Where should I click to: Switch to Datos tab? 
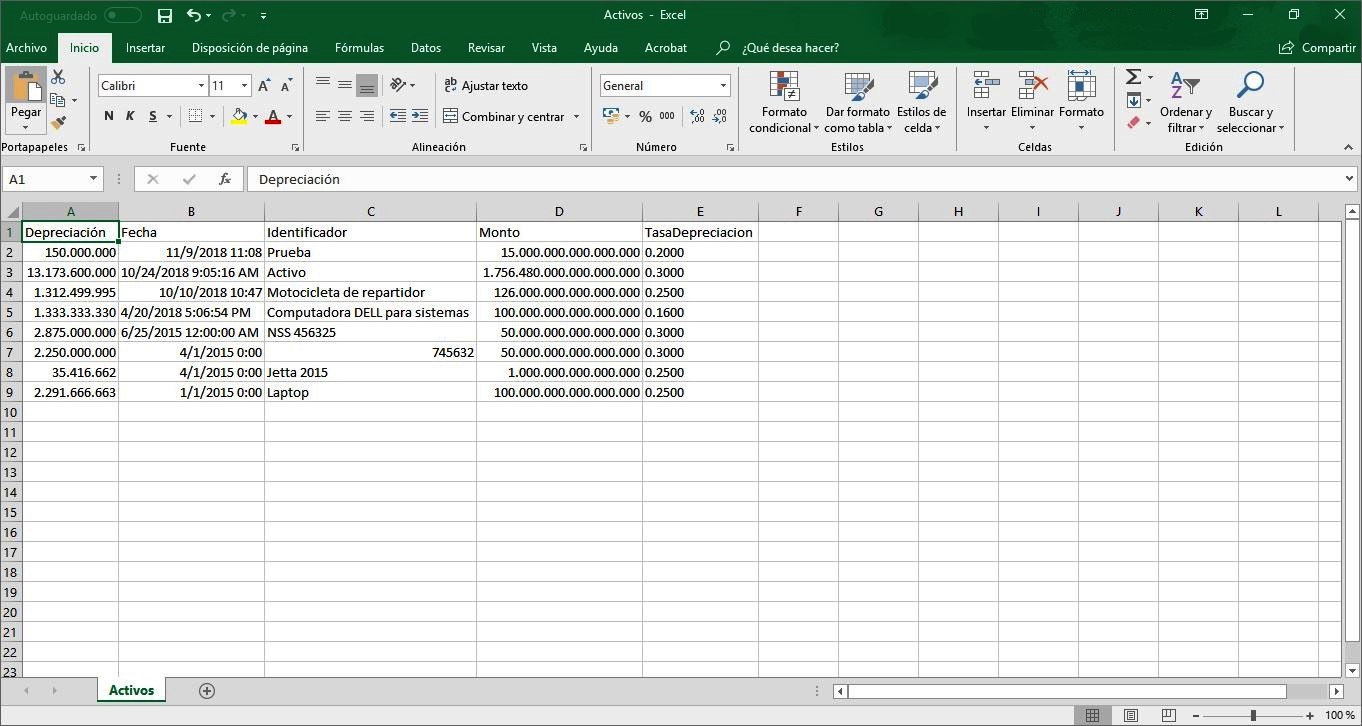(x=425, y=48)
